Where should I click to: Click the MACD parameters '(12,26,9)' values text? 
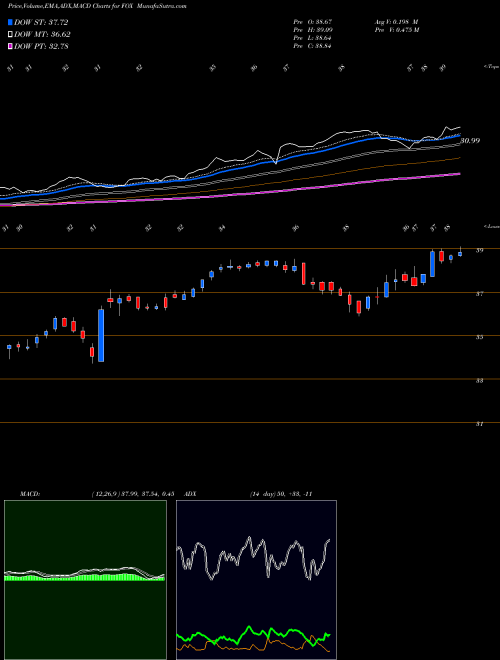(x=133, y=494)
